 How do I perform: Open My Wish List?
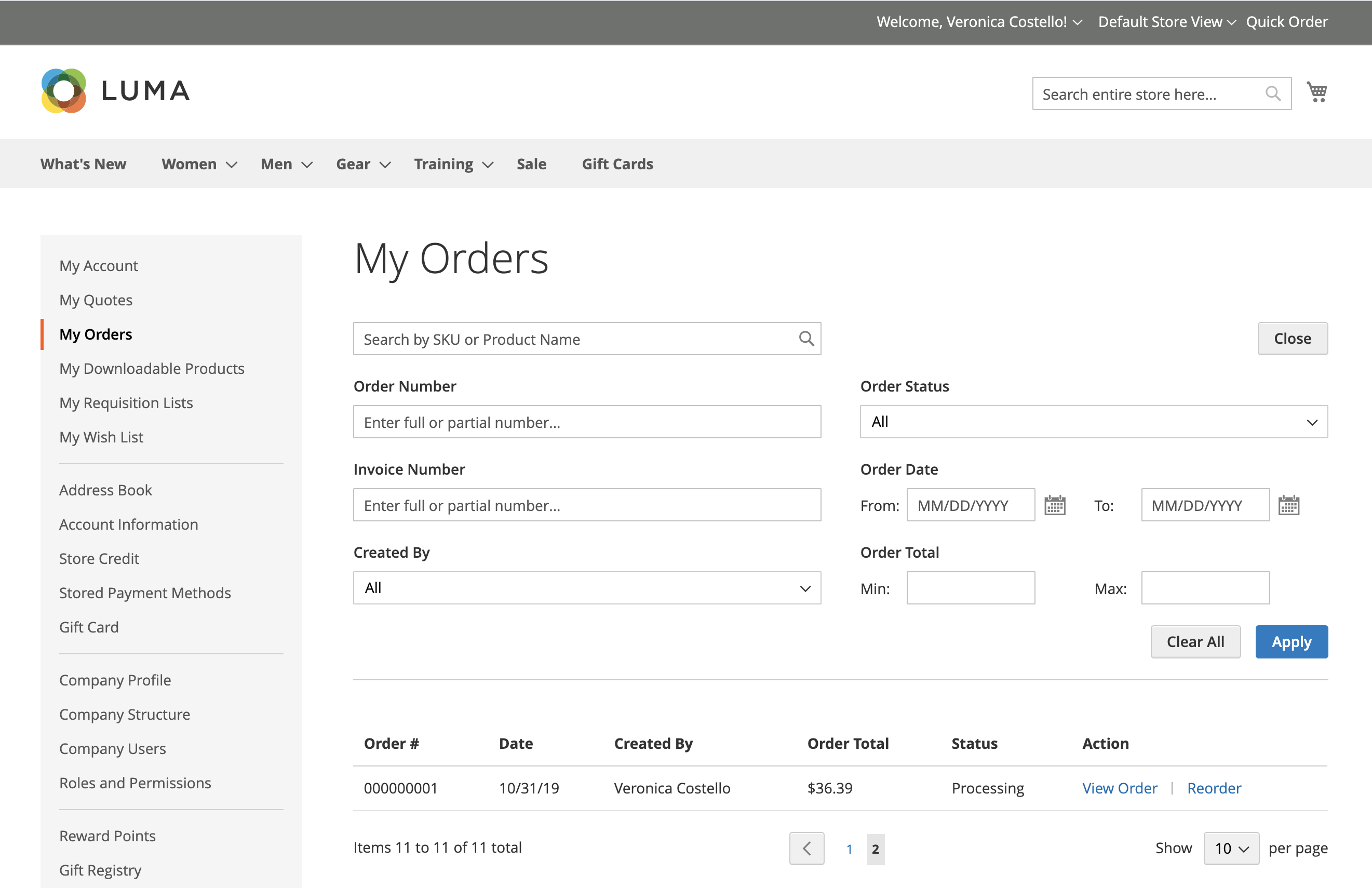[101, 437]
